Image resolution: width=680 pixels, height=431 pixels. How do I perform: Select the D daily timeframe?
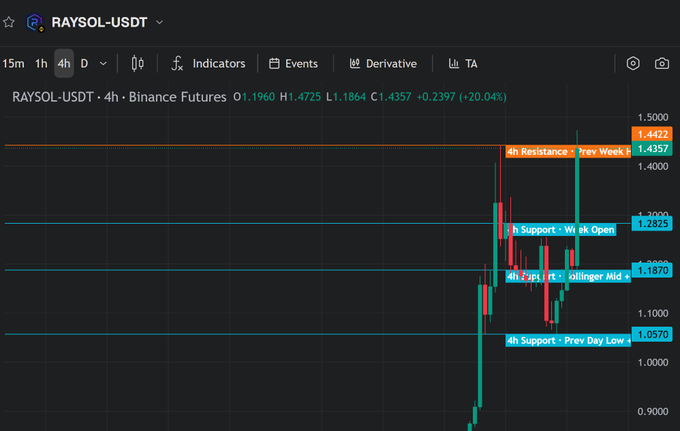84,64
